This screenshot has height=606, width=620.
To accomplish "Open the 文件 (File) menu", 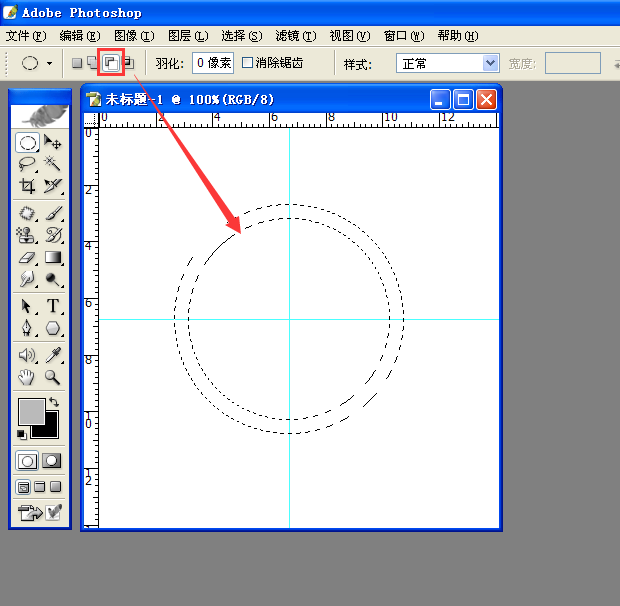I will coord(26,36).
